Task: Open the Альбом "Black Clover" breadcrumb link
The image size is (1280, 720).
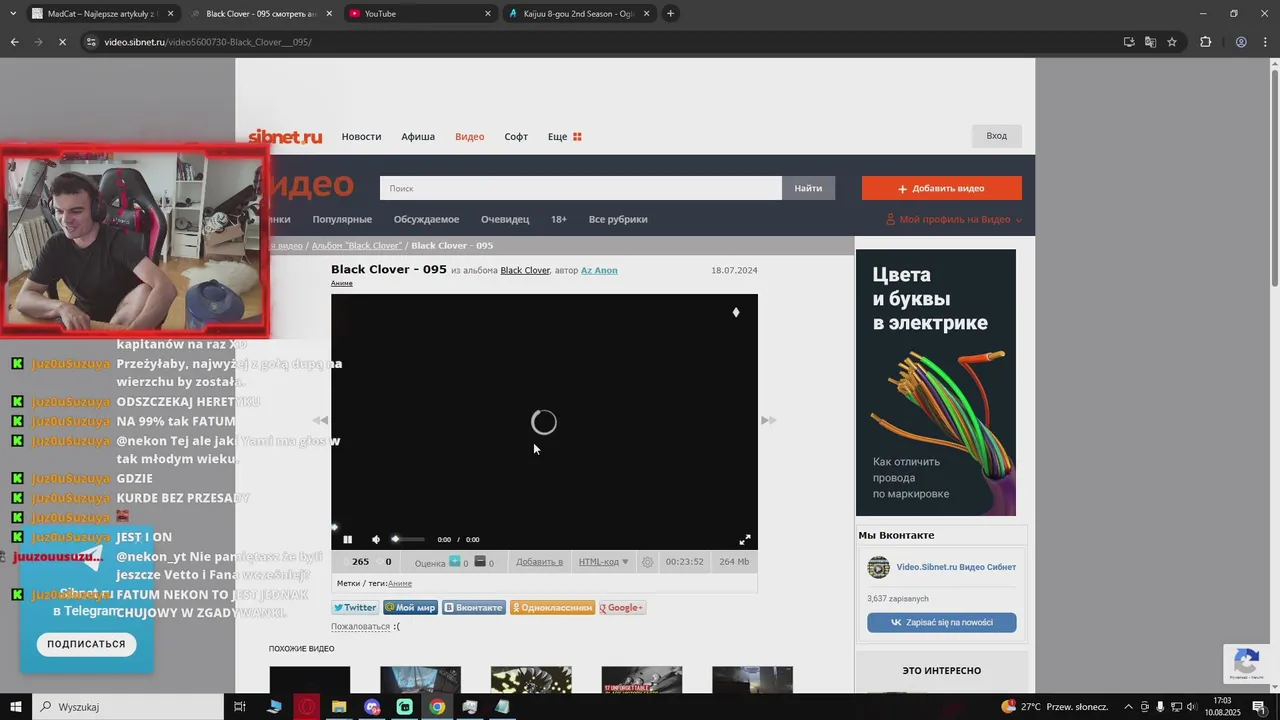Action: click(x=357, y=245)
